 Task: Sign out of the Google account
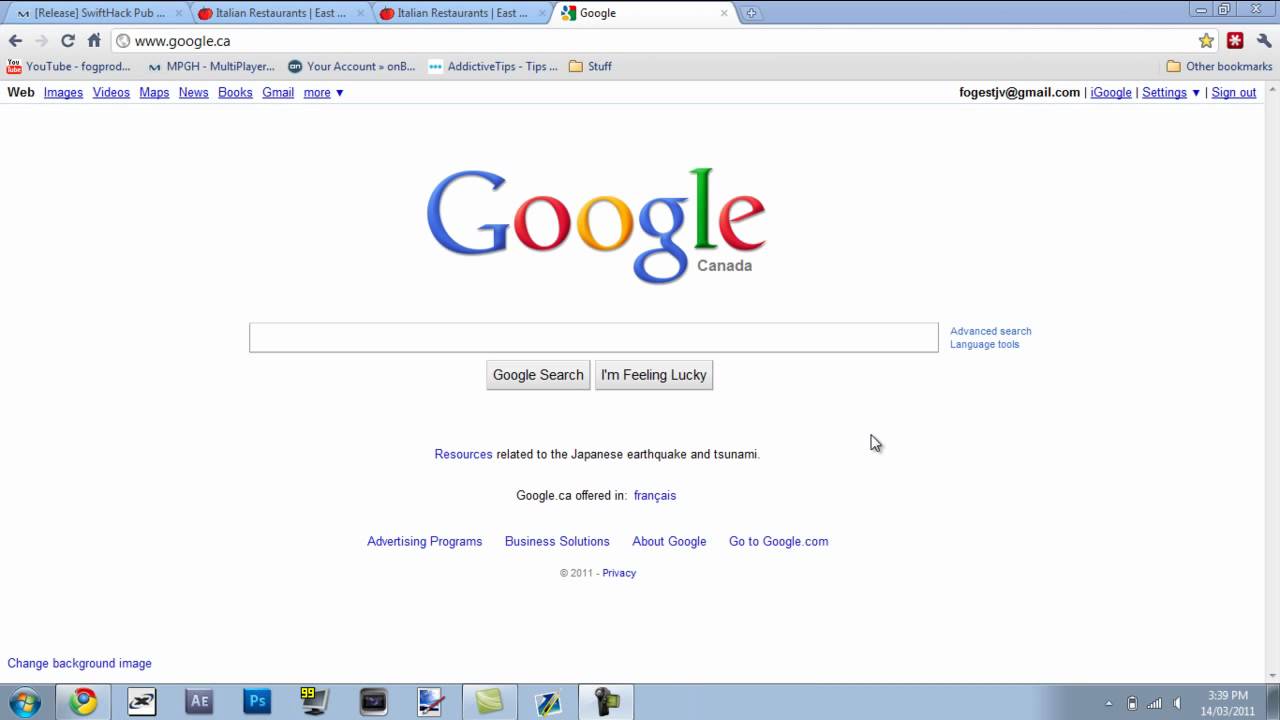[1234, 92]
